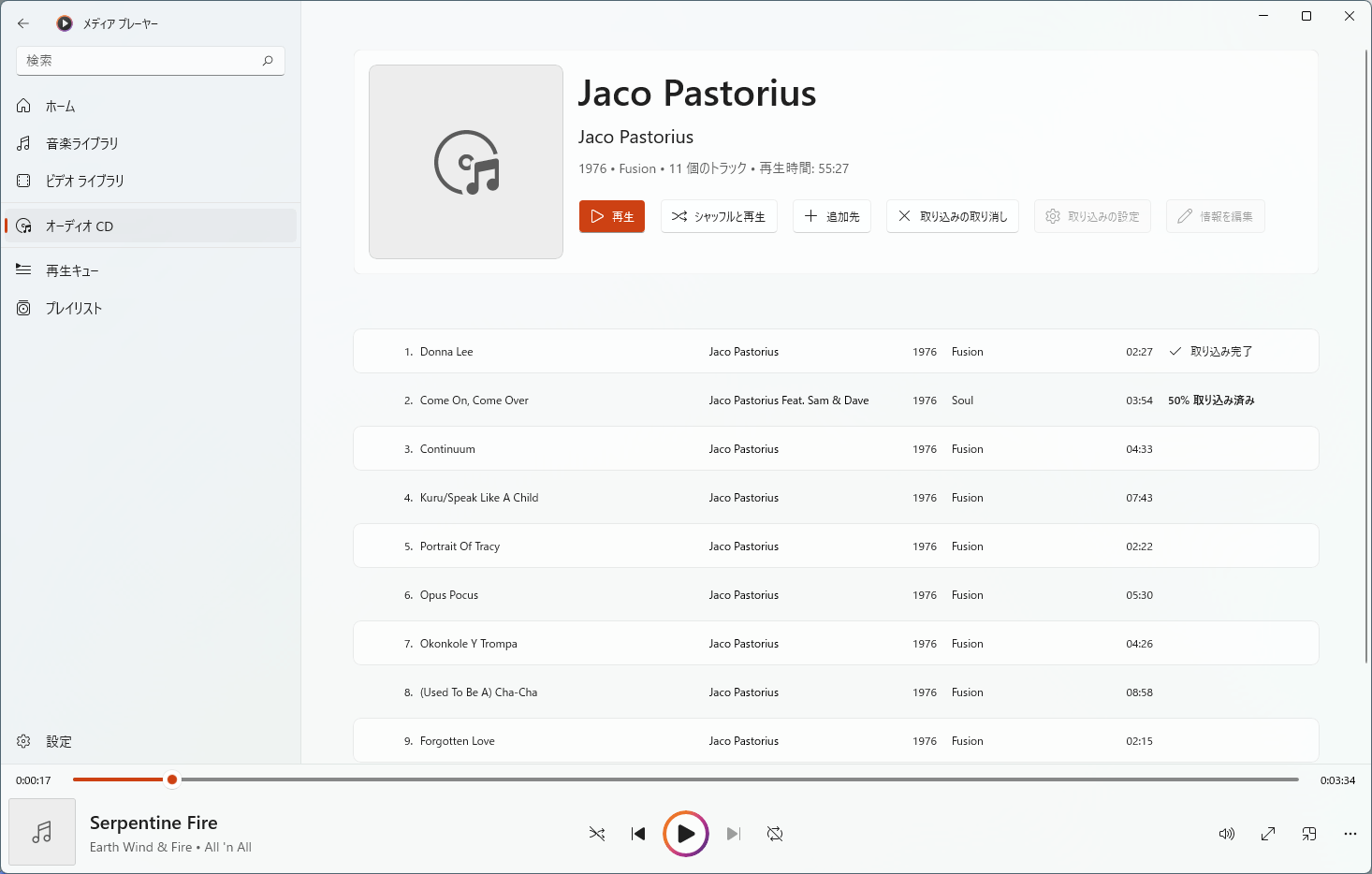Viewport: 1372px width, 874px height.
Task: Select track 3 Continuum
Action: click(836, 448)
